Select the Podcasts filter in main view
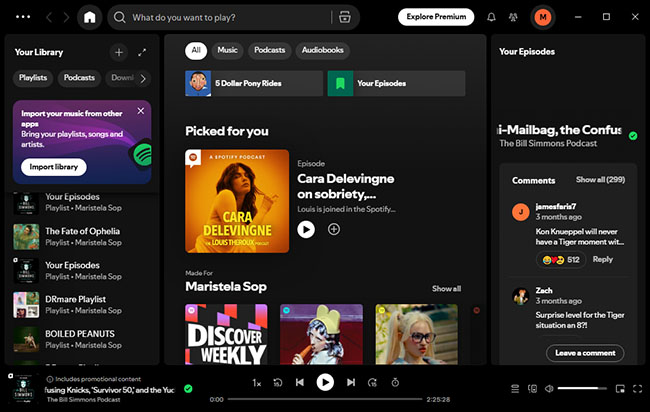Screen dimensions: 650x412 [269, 50]
